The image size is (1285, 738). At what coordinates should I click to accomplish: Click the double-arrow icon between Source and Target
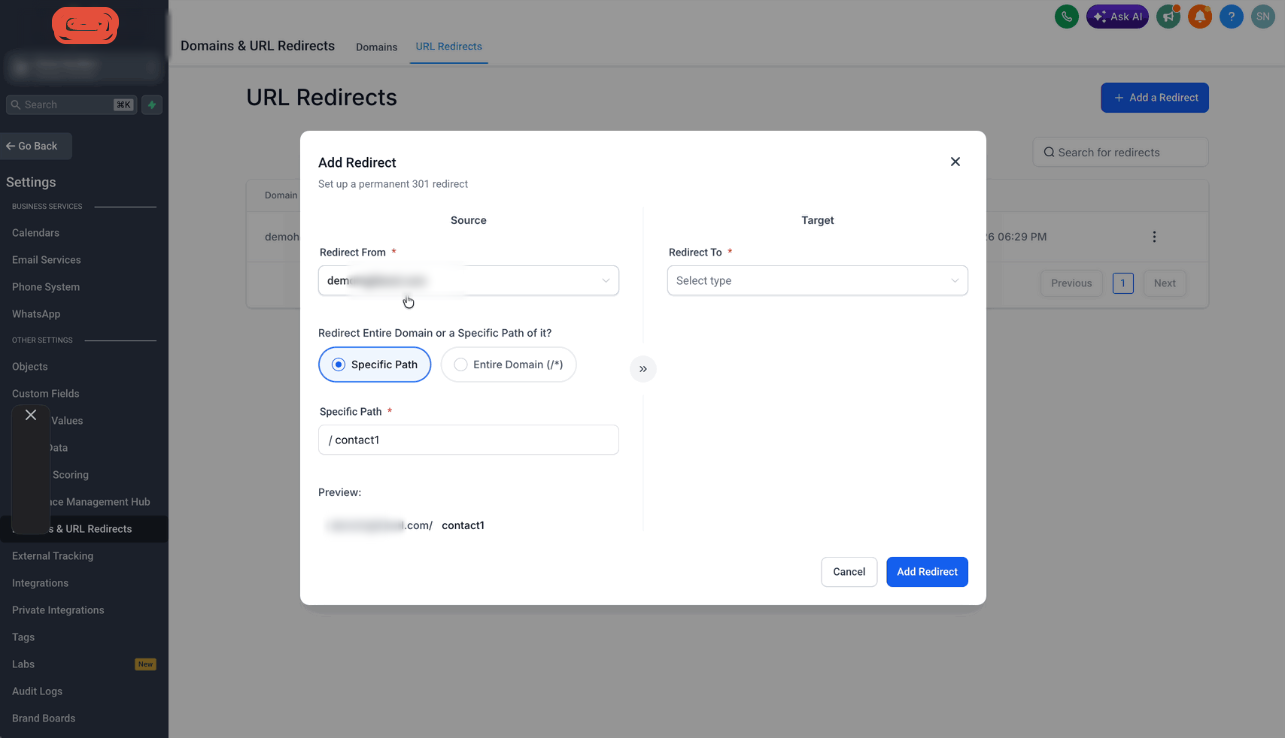pyautogui.click(x=643, y=369)
